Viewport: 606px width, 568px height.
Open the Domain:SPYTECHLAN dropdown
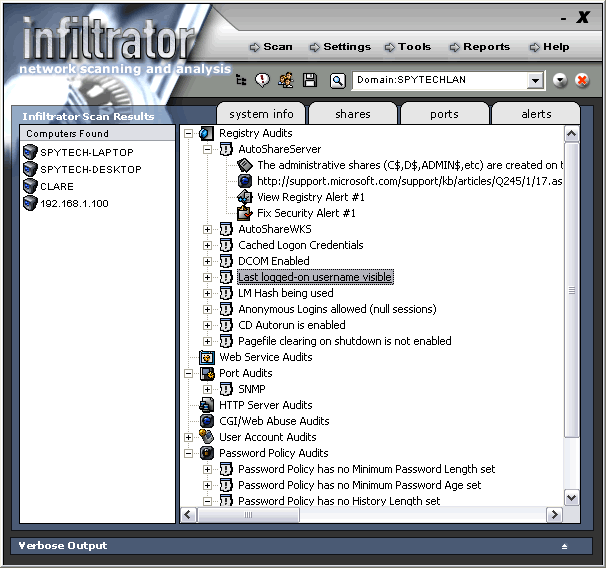coord(535,81)
